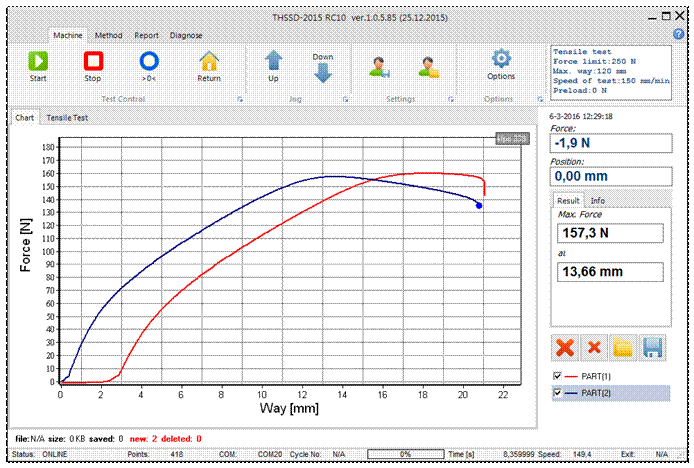The height and width of the screenshot is (468, 694).
Task: Click the Way [mm] axis label
Action: pos(289,408)
